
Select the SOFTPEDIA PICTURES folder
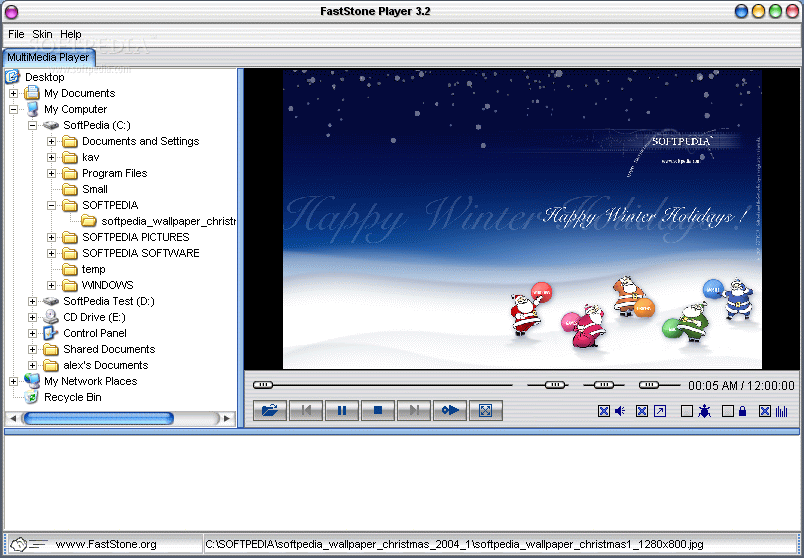tap(136, 237)
